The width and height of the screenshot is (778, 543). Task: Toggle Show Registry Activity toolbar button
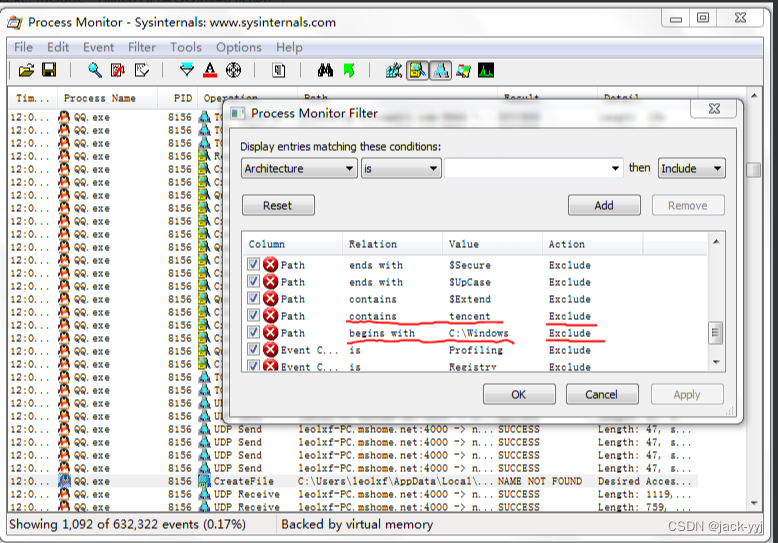pyautogui.click(x=394, y=70)
